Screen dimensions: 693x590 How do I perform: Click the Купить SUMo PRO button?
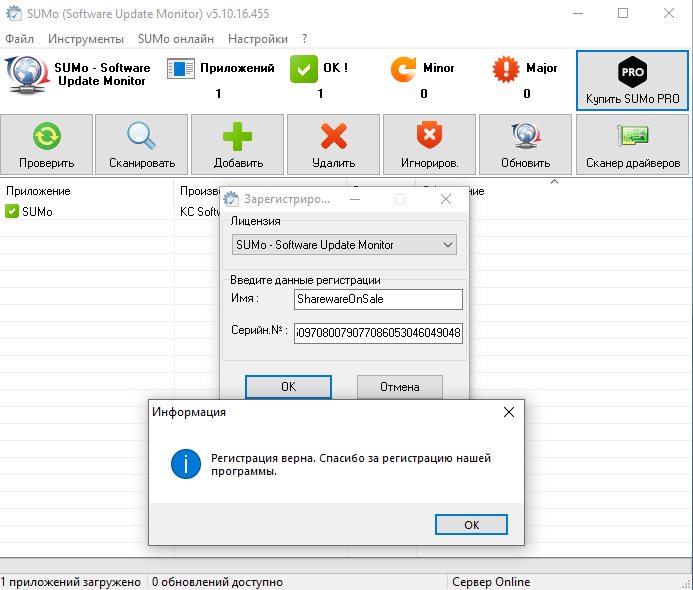pyautogui.click(x=632, y=80)
